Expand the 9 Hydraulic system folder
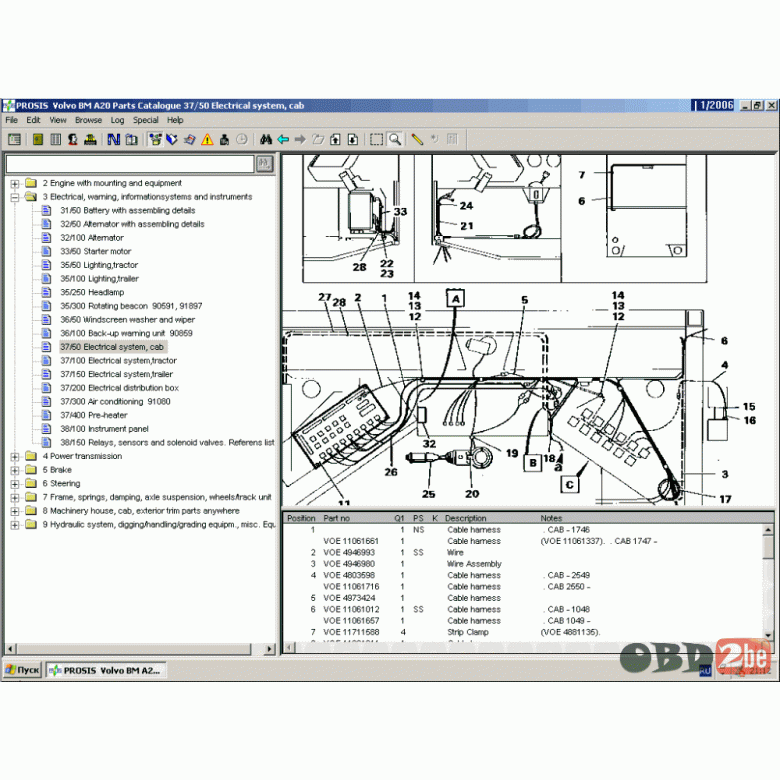Image resolution: width=780 pixels, height=780 pixels. 15,525
